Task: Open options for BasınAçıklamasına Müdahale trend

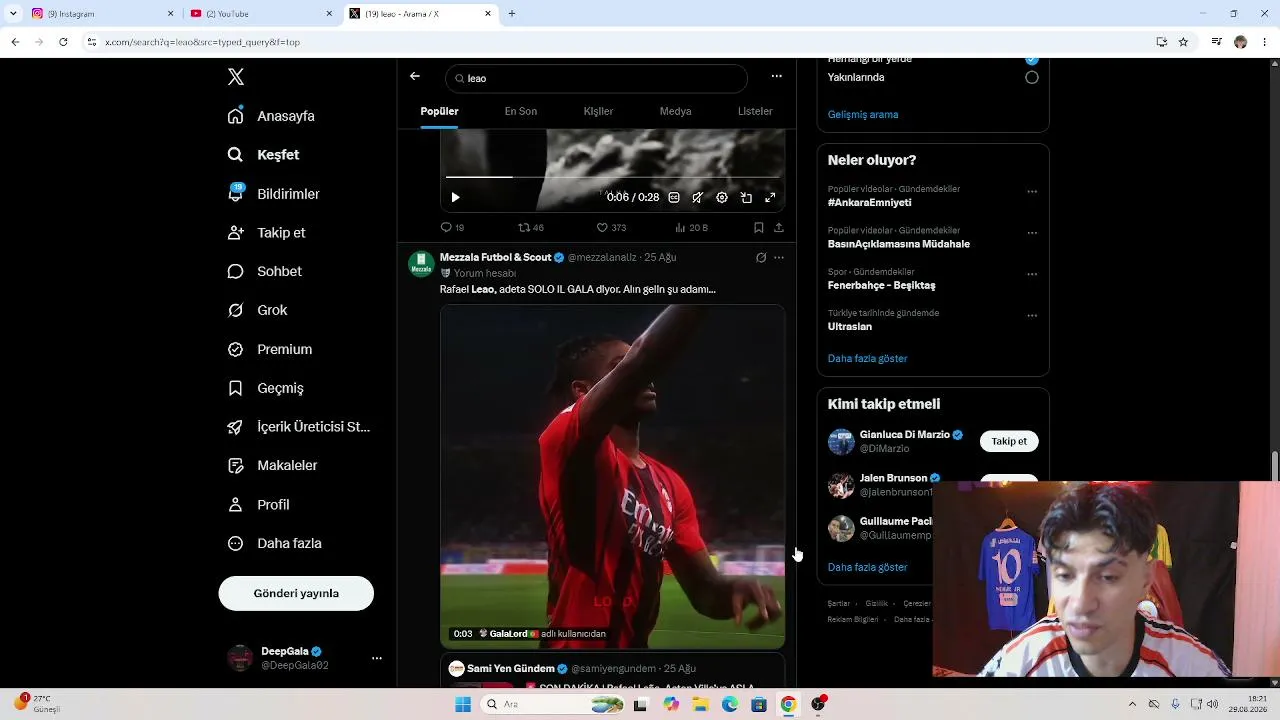Action: 1032,233
